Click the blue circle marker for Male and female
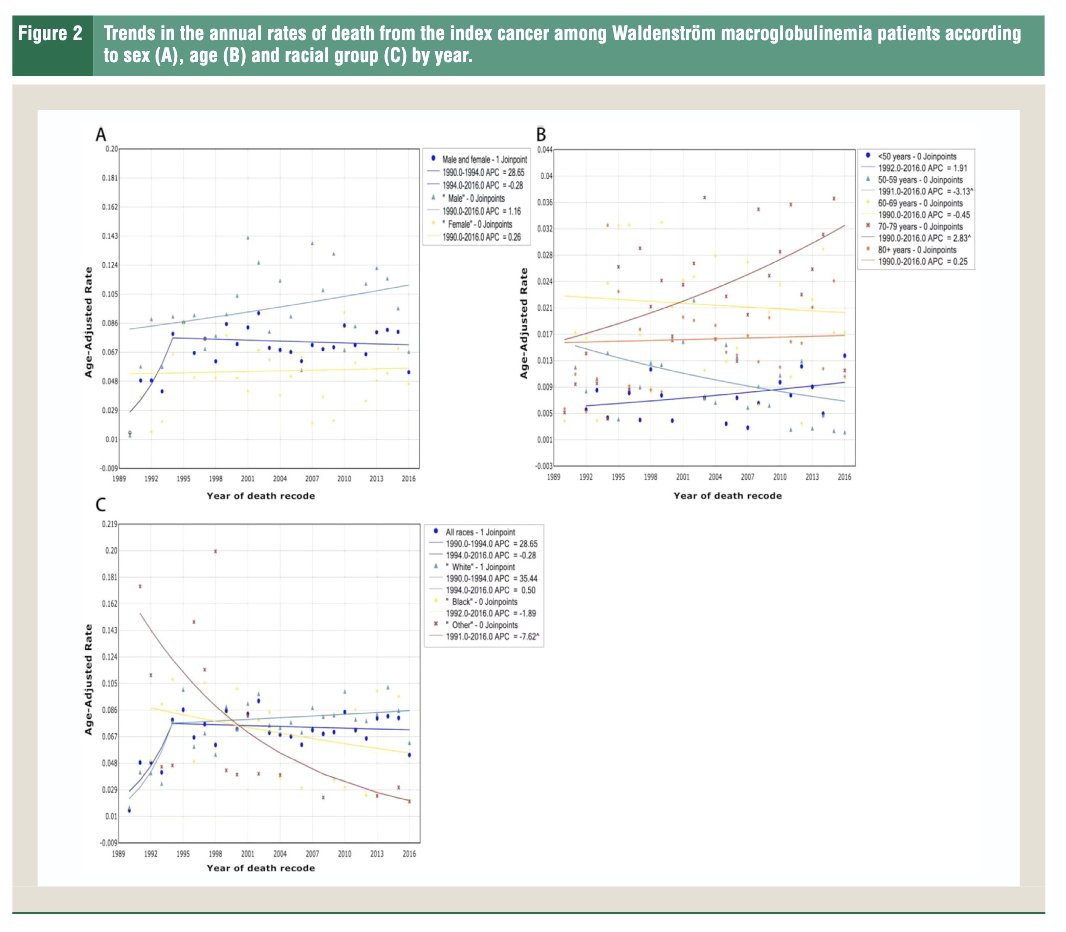1066x932 pixels. click(x=431, y=158)
